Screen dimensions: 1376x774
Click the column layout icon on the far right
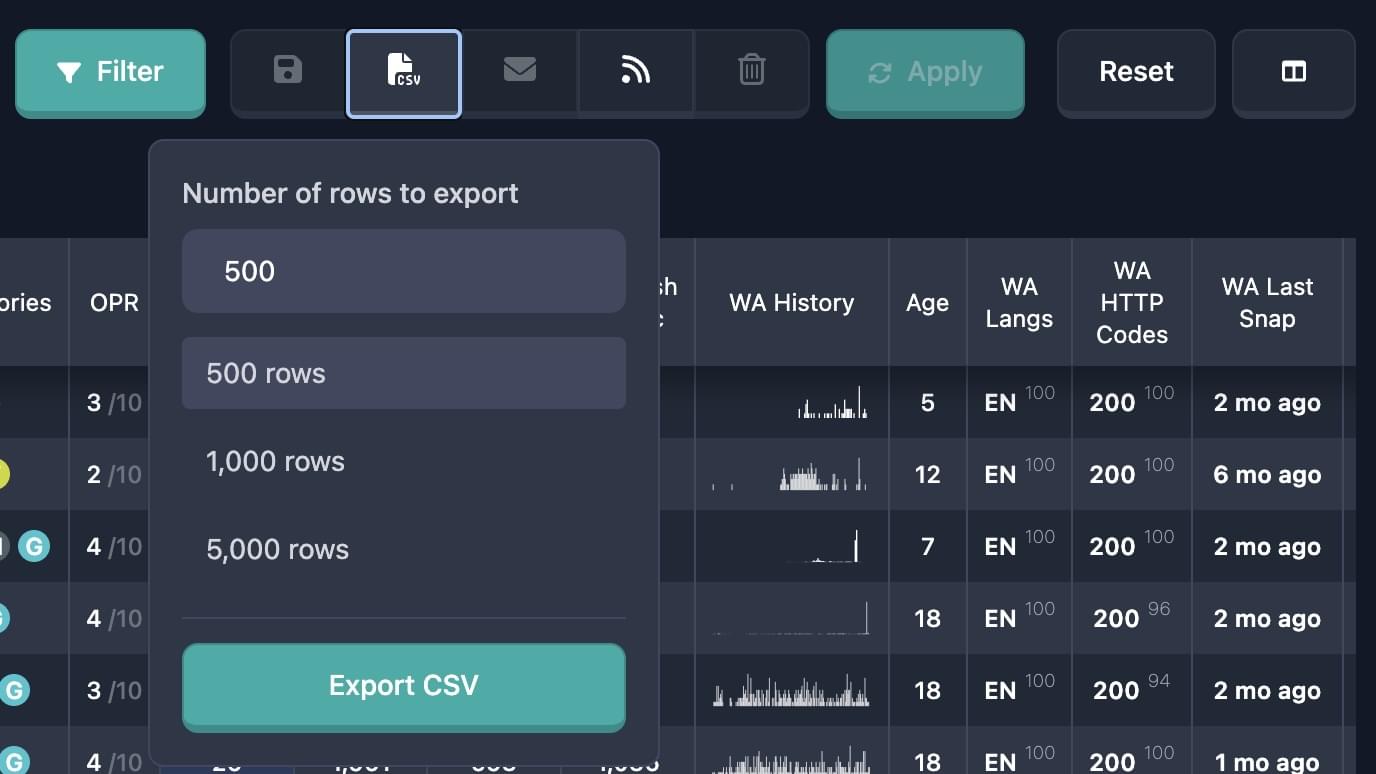tap(1294, 71)
